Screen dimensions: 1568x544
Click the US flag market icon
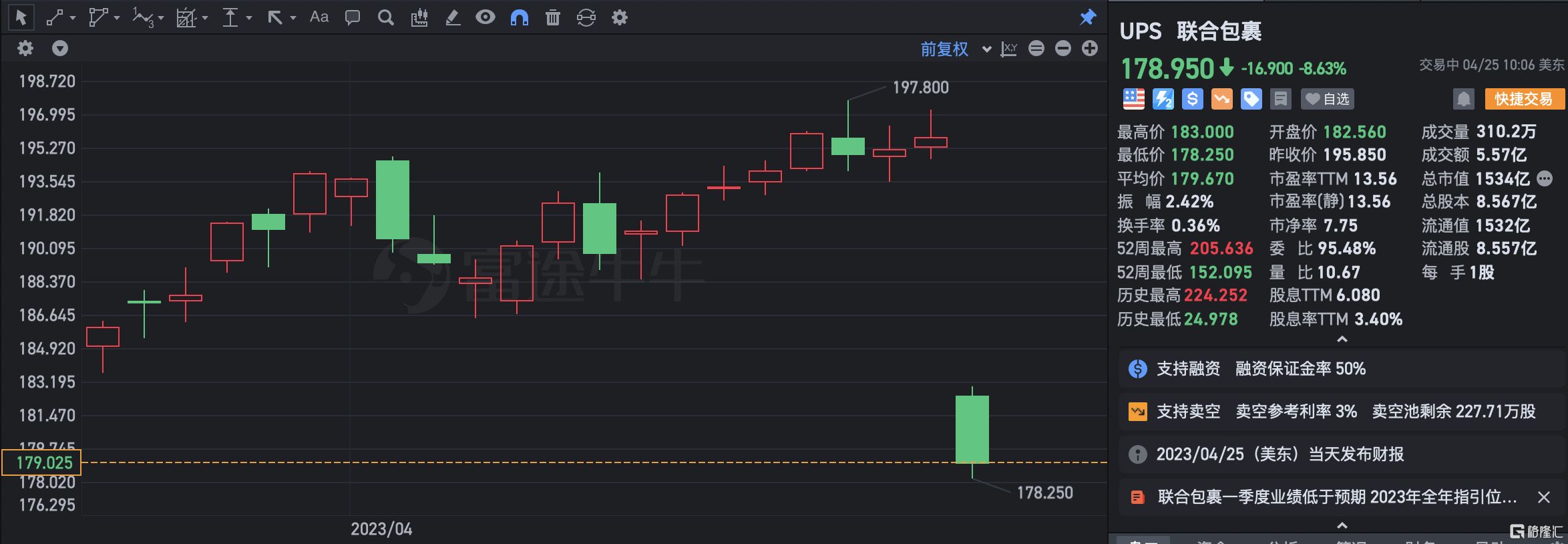(x=1134, y=99)
